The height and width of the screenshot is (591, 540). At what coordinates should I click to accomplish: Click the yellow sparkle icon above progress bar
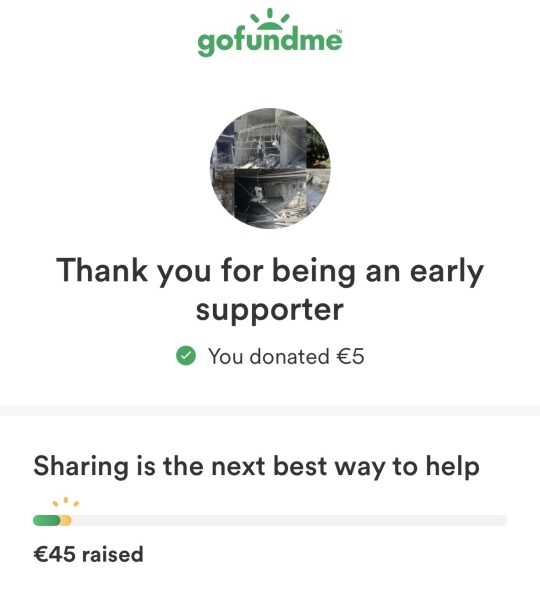pos(66,502)
